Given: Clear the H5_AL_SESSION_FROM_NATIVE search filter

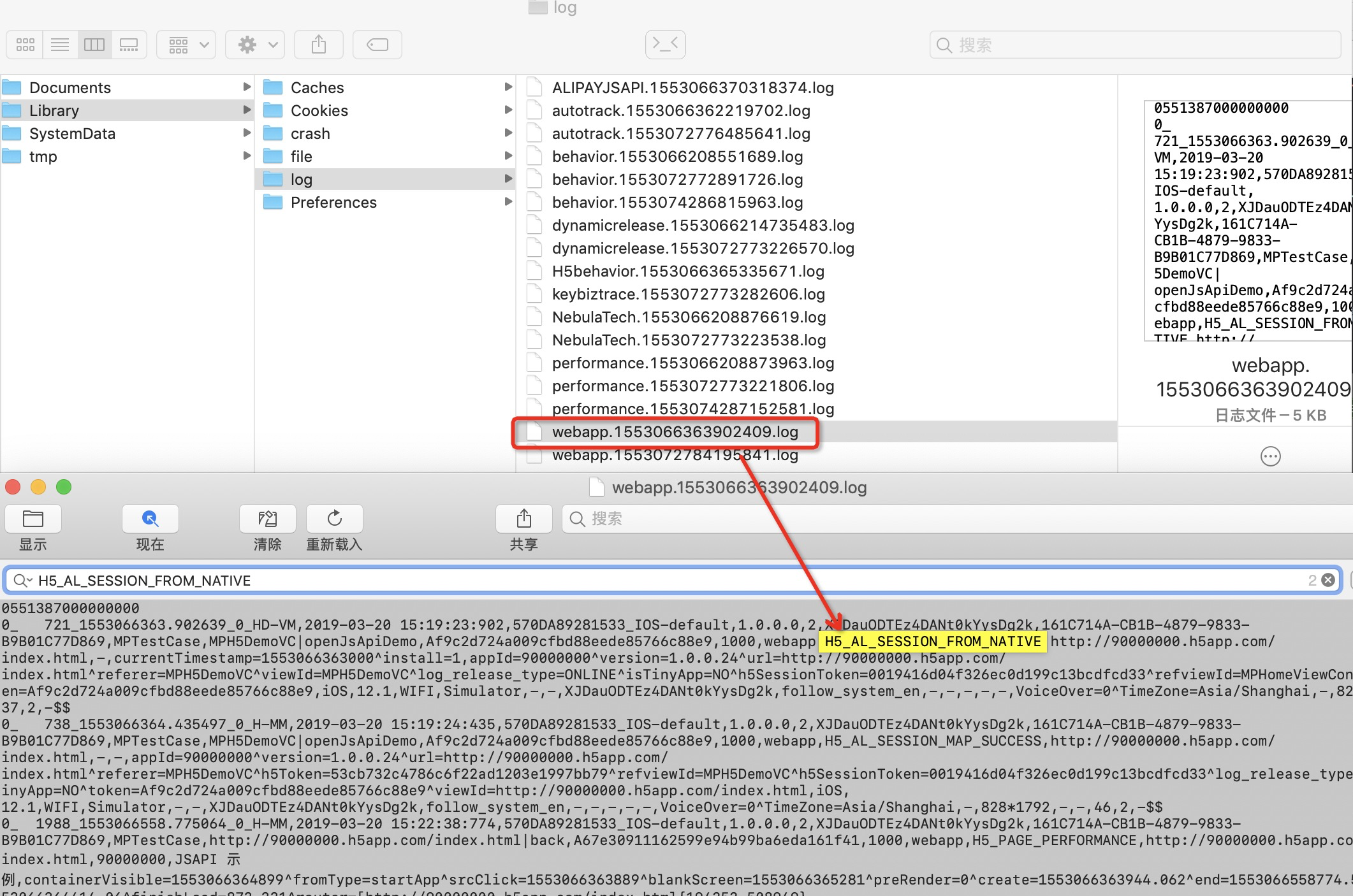Looking at the screenshot, I should pyautogui.click(x=1328, y=580).
